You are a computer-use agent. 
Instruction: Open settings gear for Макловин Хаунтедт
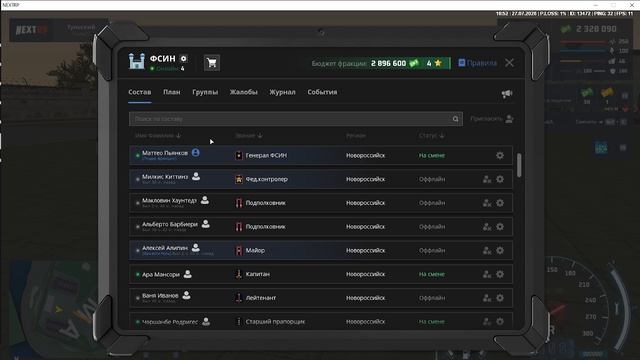pos(500,203)
